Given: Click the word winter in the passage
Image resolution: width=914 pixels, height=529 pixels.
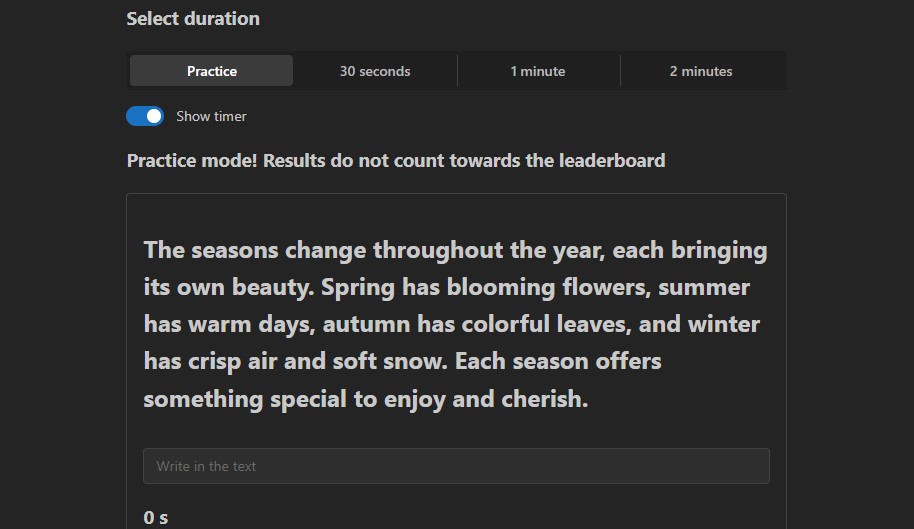Looking at the screenshot, I should [724, 325].
